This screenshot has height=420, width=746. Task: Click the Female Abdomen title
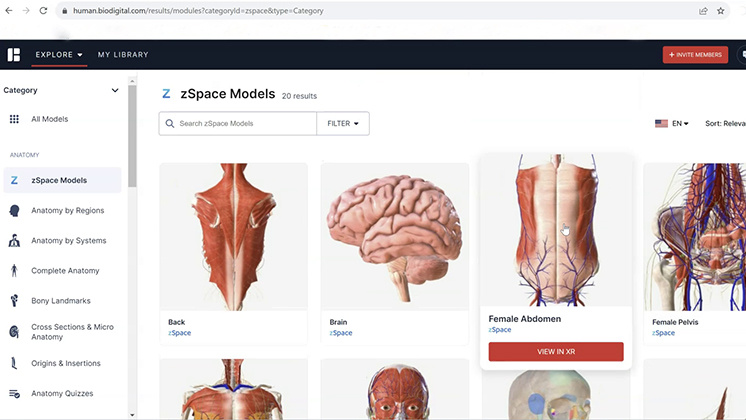[x=525, y=319]
